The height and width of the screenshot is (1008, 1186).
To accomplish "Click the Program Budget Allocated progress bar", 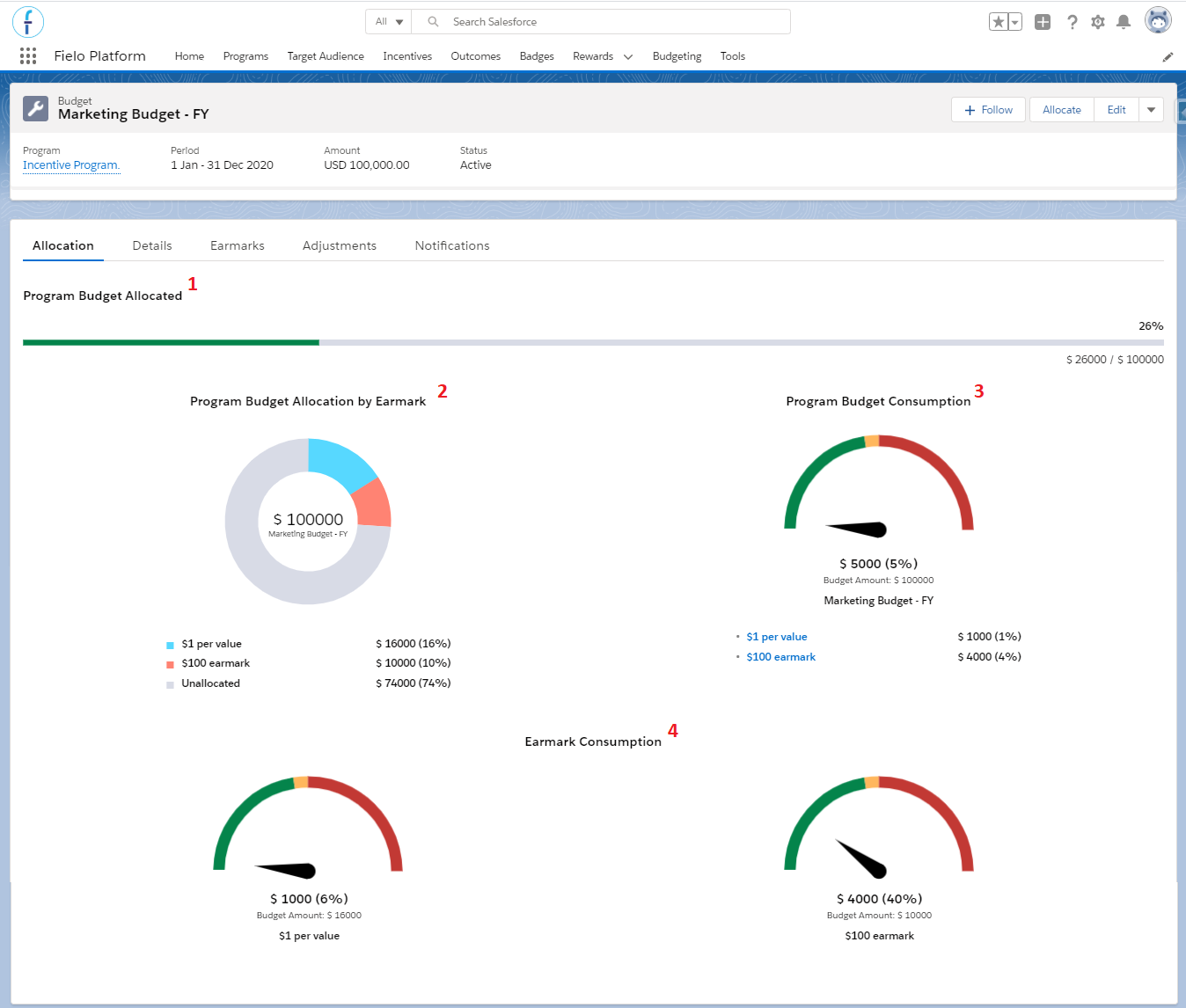I will [593, 342].
